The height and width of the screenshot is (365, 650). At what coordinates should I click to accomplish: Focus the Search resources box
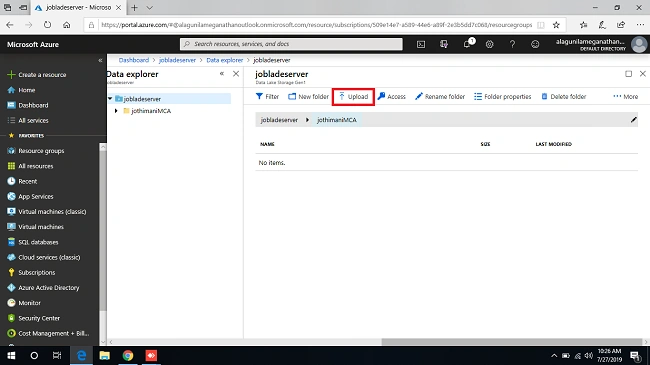coord(291,44)
